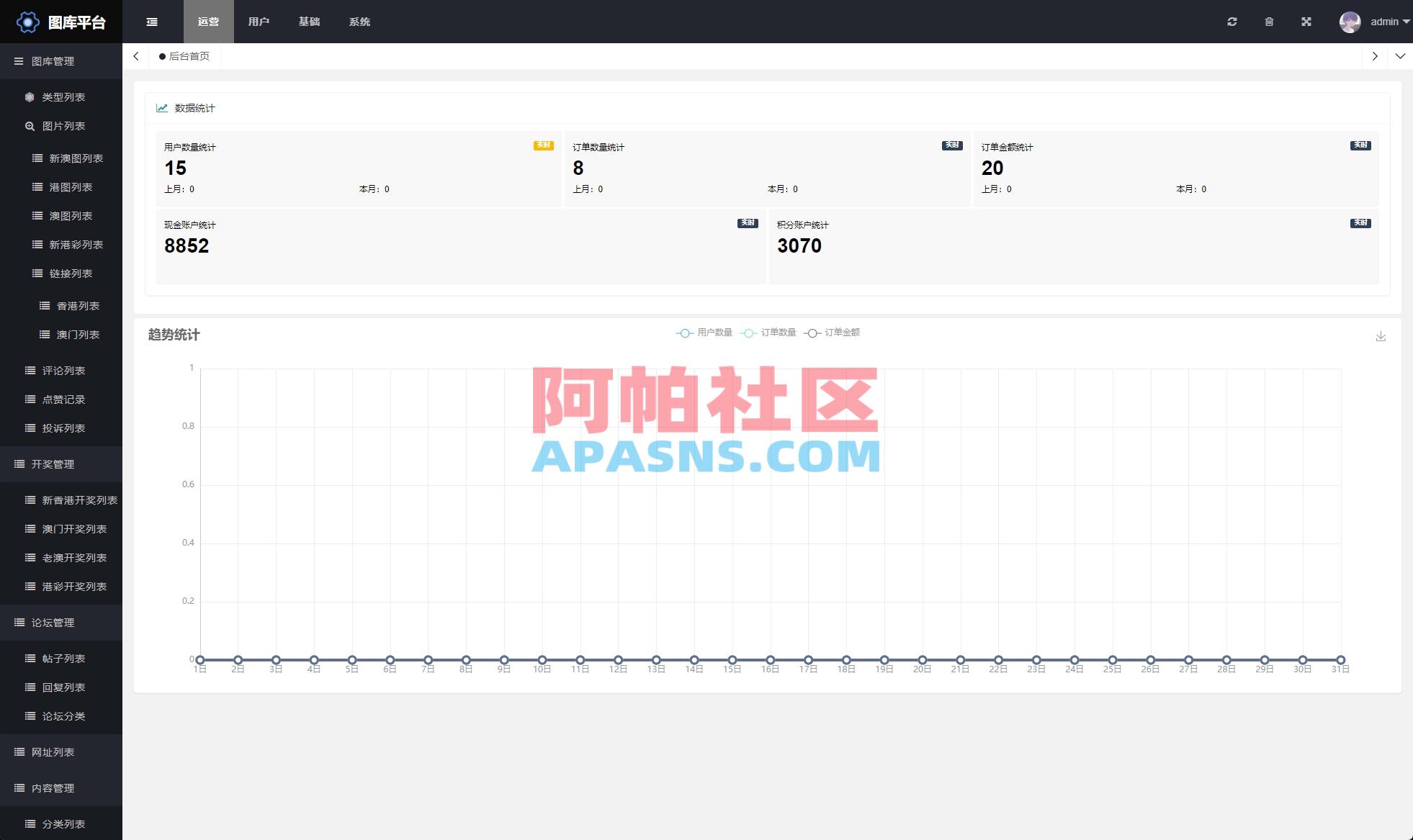Click the chart icon beside 数据统计
This screenshot has height=840, width=1413.
160,108
